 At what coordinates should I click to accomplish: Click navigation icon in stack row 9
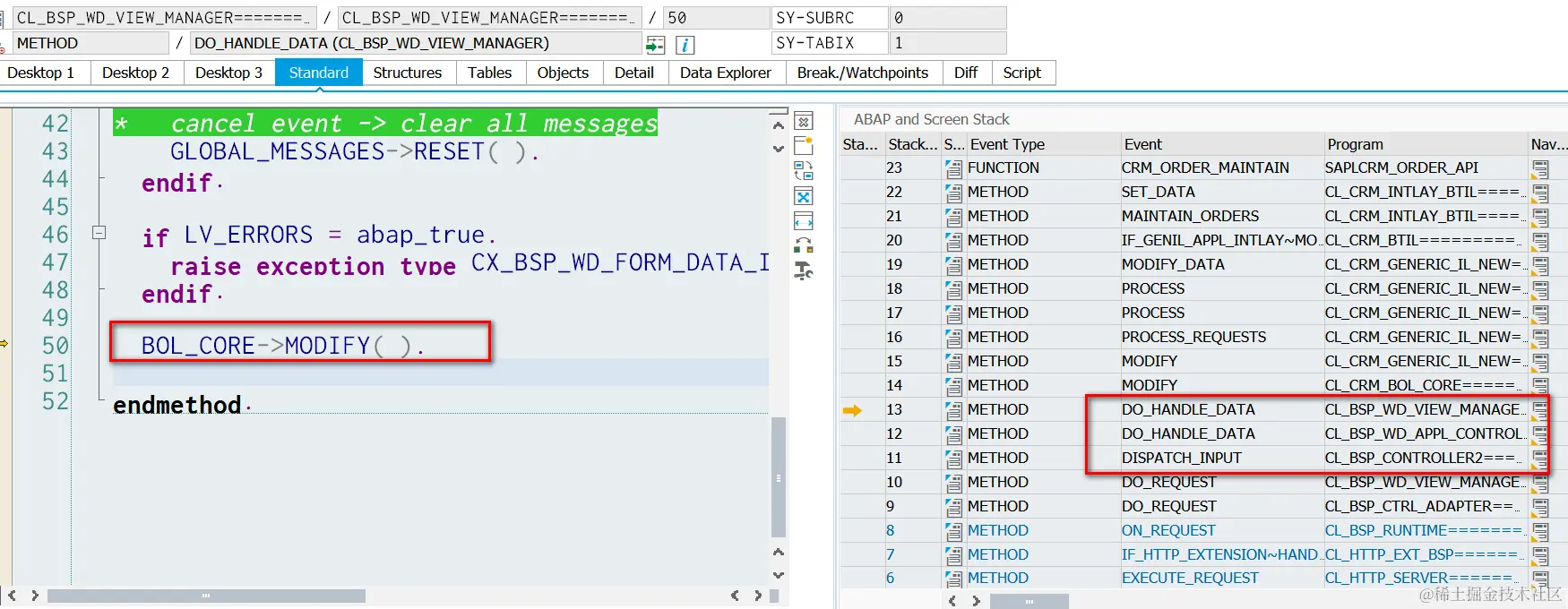(1540, 507)
